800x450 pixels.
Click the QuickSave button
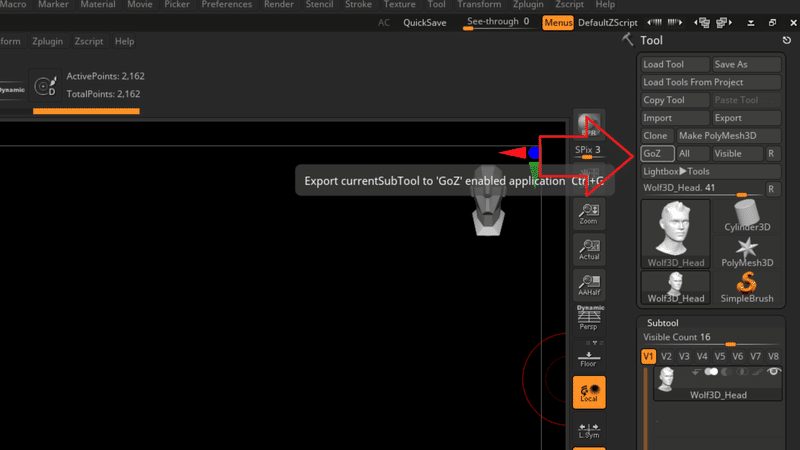tap(424, 23)
